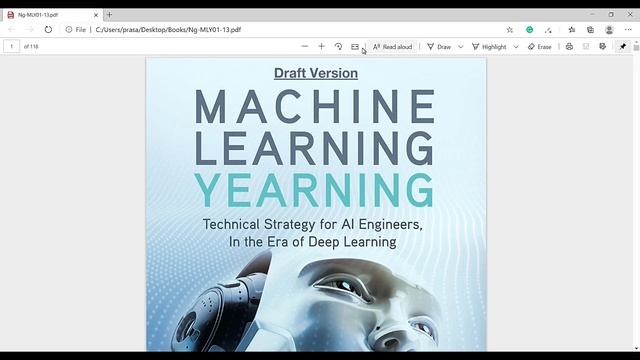Click the greyed-out Save icon
The width and height of the screenshot is (640, 360).
click(586, 47)
